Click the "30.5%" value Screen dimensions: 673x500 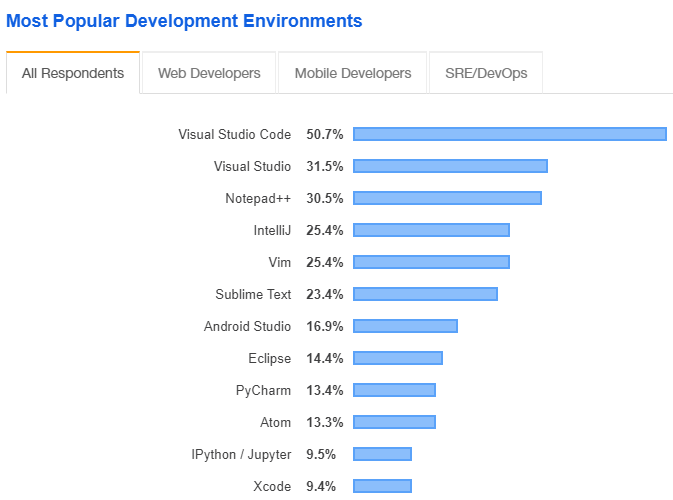coord(324,198)
